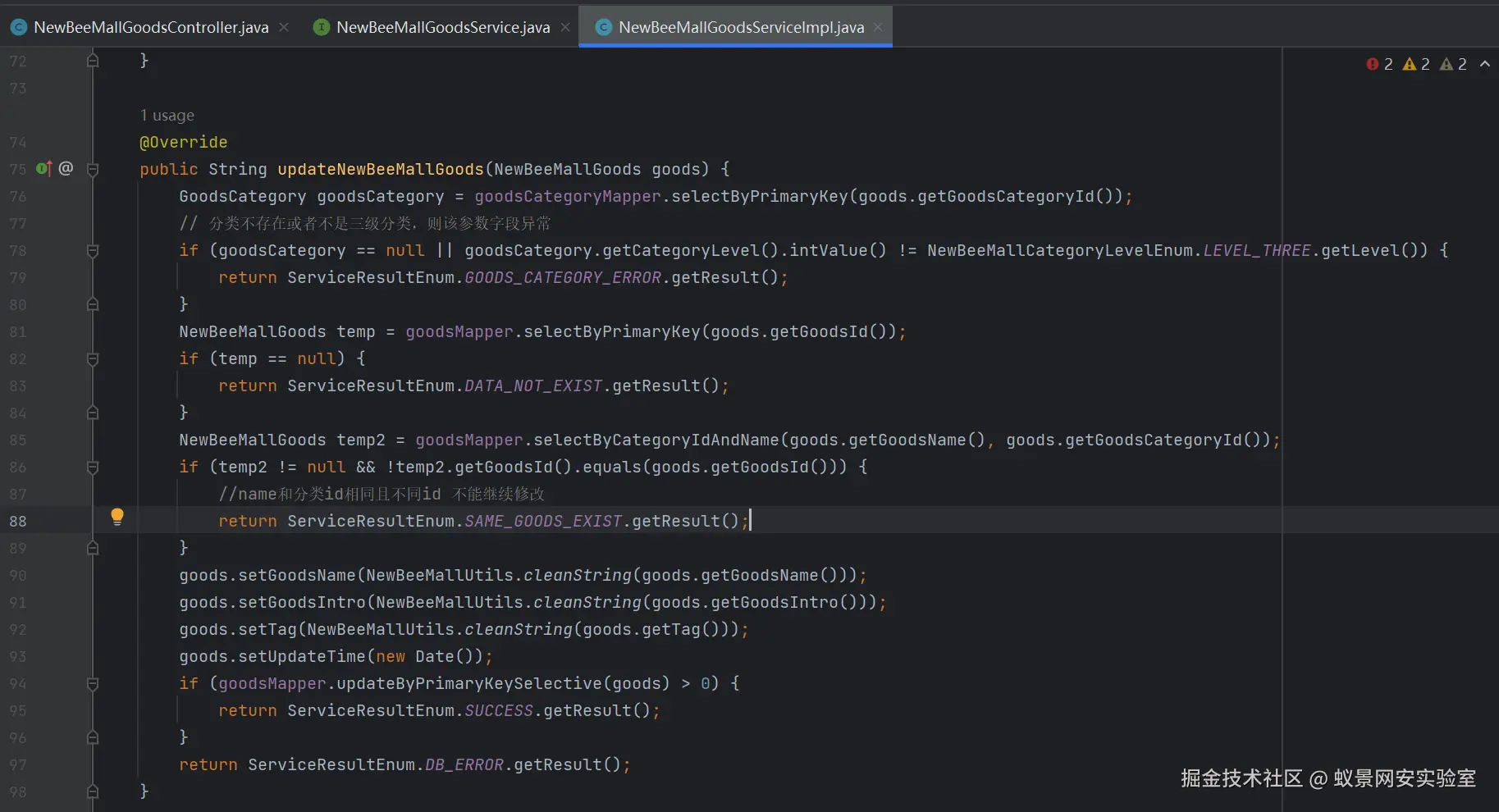The image size is (1499, 812).
Task: Collapse the temp == null if-block on line 82
Action: [x=93, y=359]
